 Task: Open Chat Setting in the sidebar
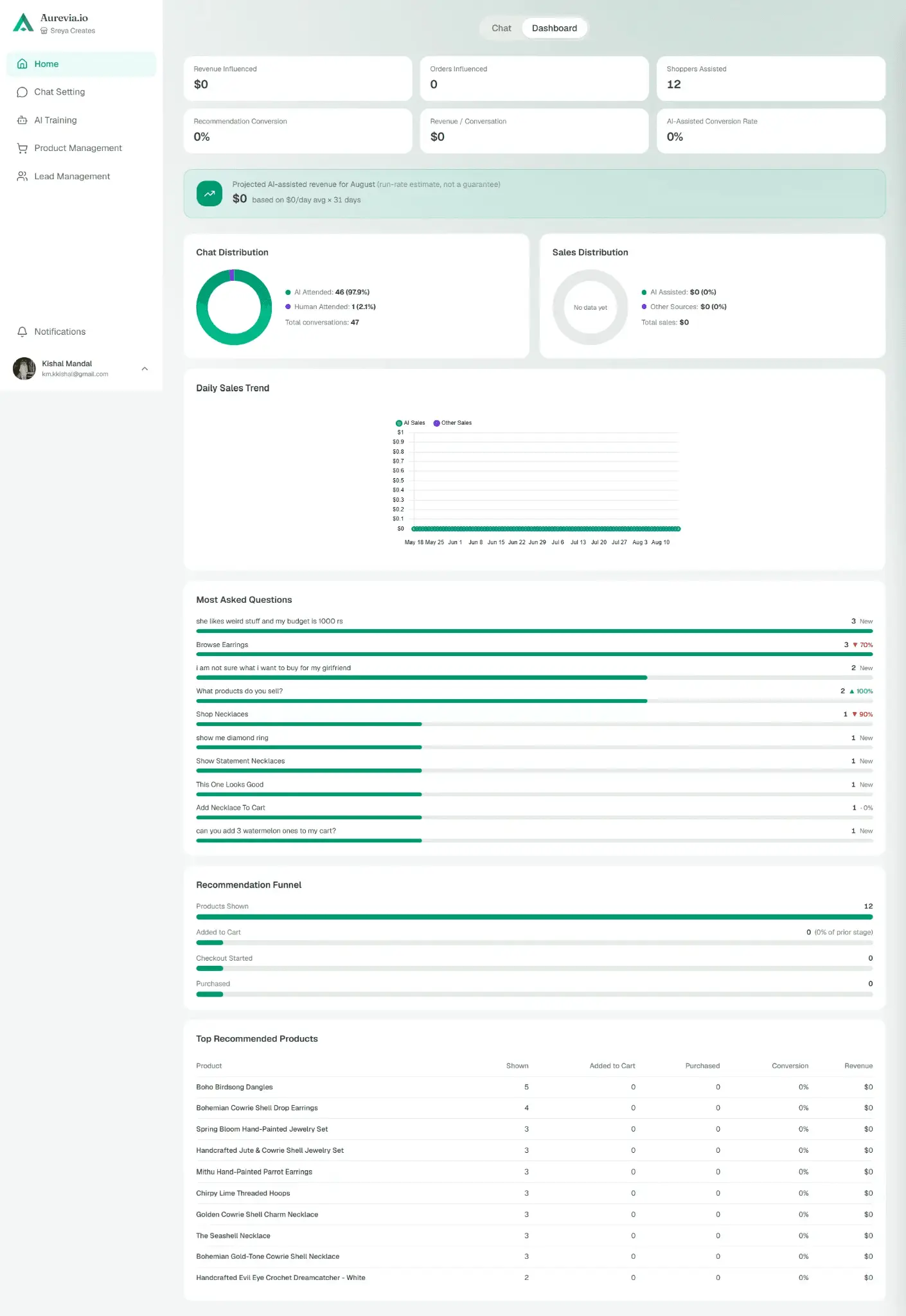pyautogui.click(x=81, y=92)
